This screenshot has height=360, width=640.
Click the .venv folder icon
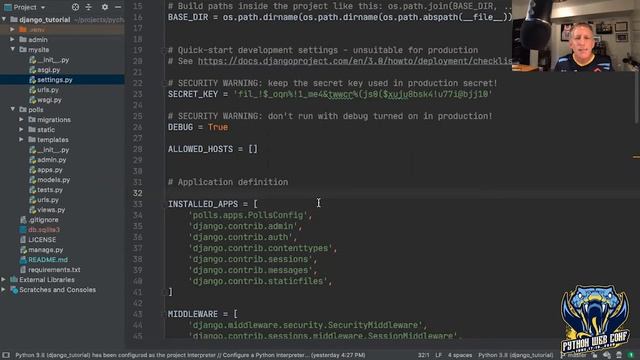[x=23, y=29]
